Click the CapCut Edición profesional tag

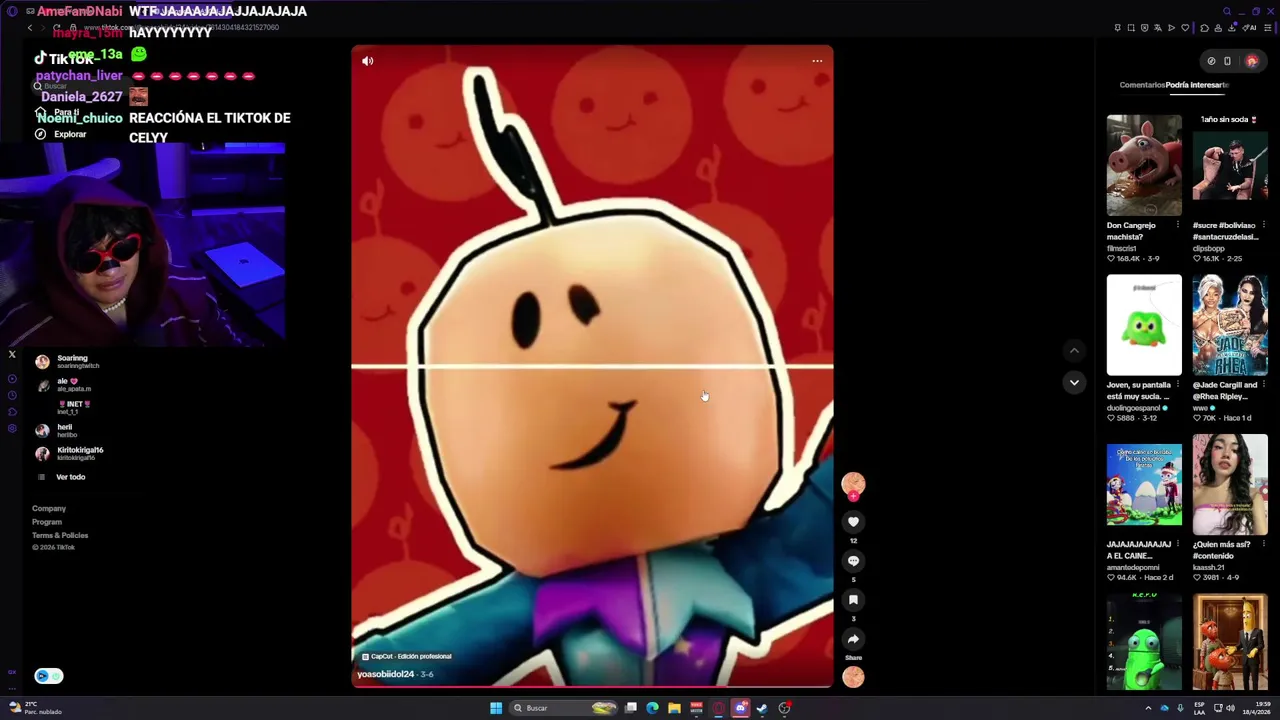(x=406, y=656)
